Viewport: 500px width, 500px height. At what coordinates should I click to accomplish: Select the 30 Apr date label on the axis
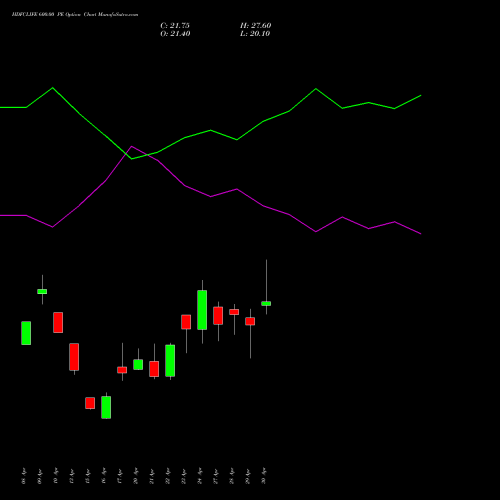coord(264,476)
